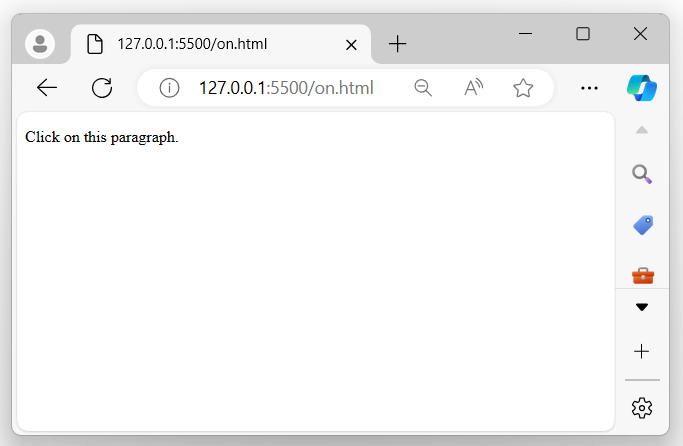683x446 pixels.
Task: Go back with the Back arrow
Action: (47, 88)
